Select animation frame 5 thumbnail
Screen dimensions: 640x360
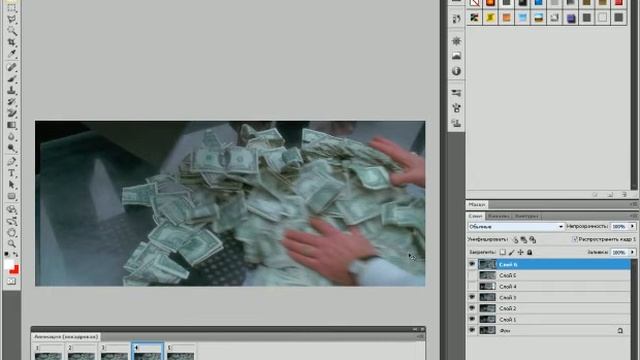(180, 352)
